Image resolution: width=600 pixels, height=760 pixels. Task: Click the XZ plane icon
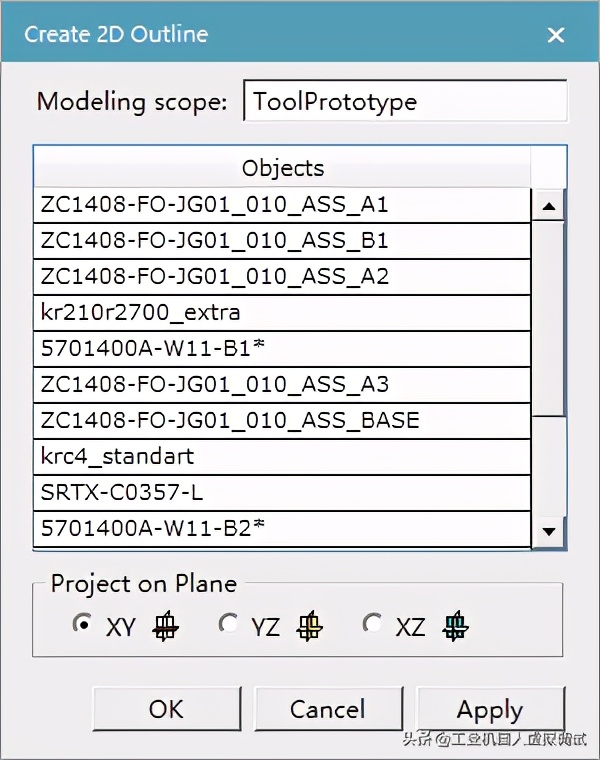point(457,626)
